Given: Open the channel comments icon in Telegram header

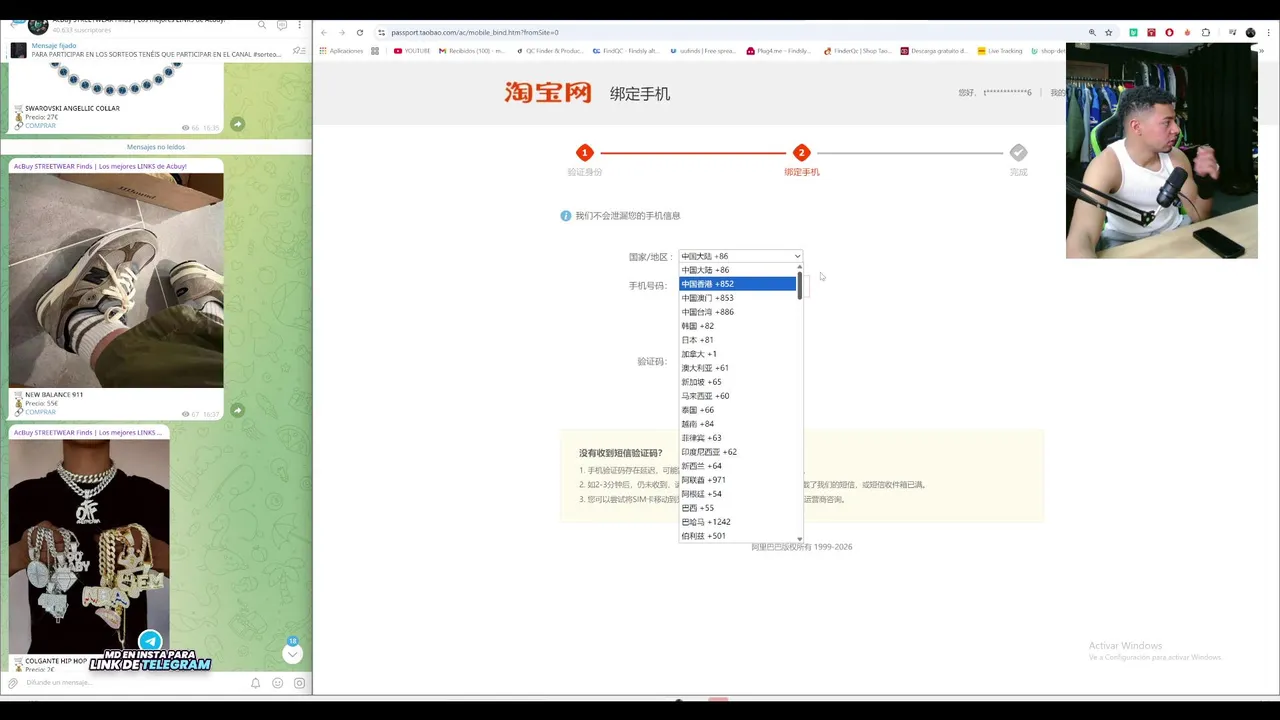Looking at the screenshot, I should [x=282, y=25].
